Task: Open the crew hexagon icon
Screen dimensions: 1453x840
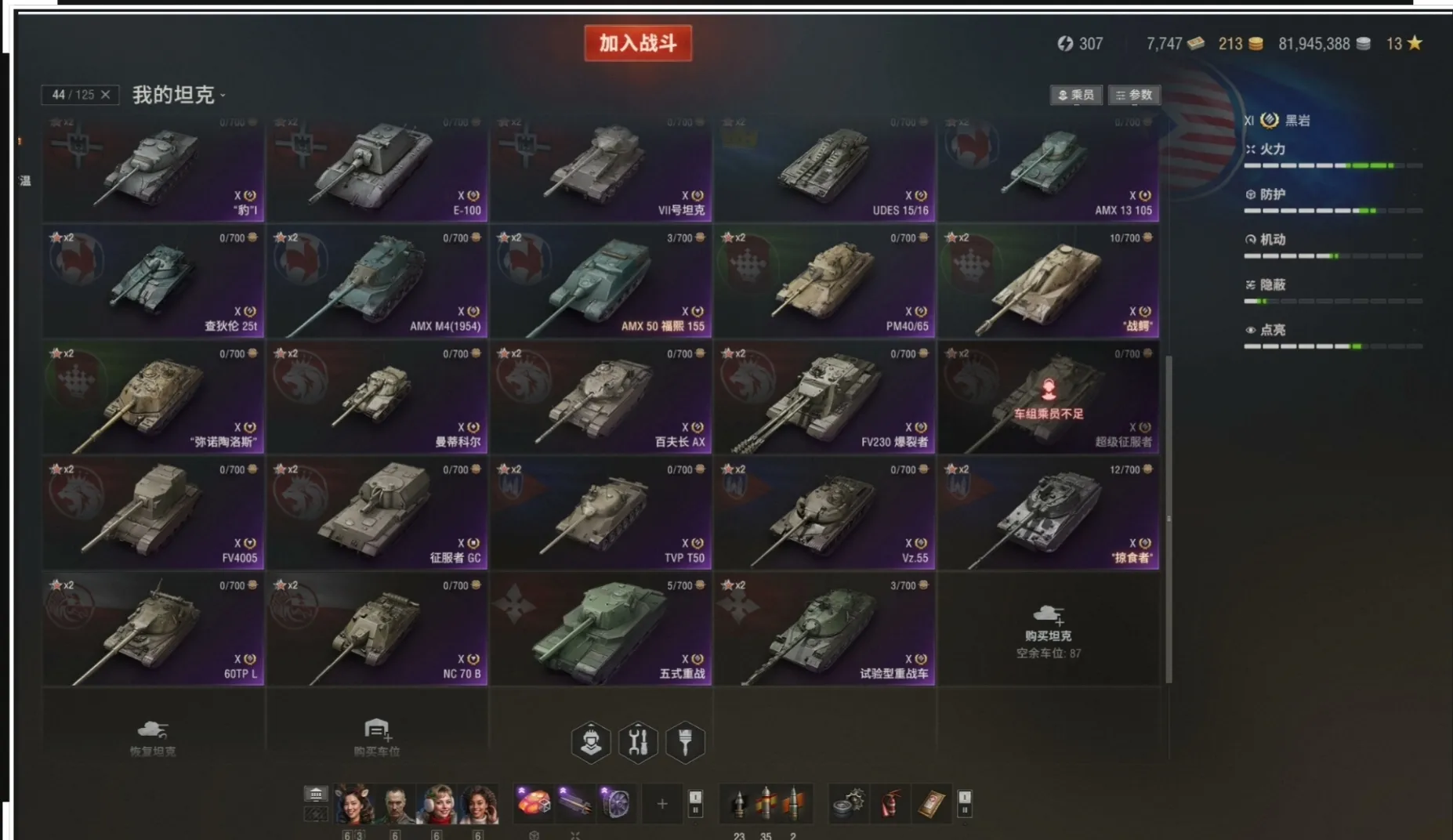Action: pyautogui.click(x=591, y=741)
